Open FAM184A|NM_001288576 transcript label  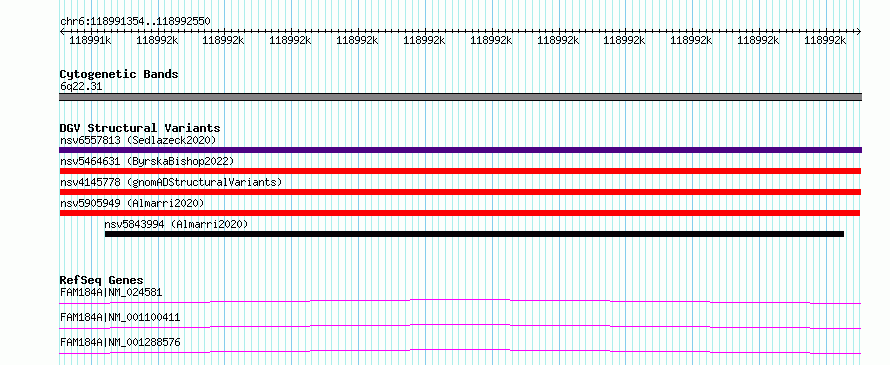click(120, 342)
